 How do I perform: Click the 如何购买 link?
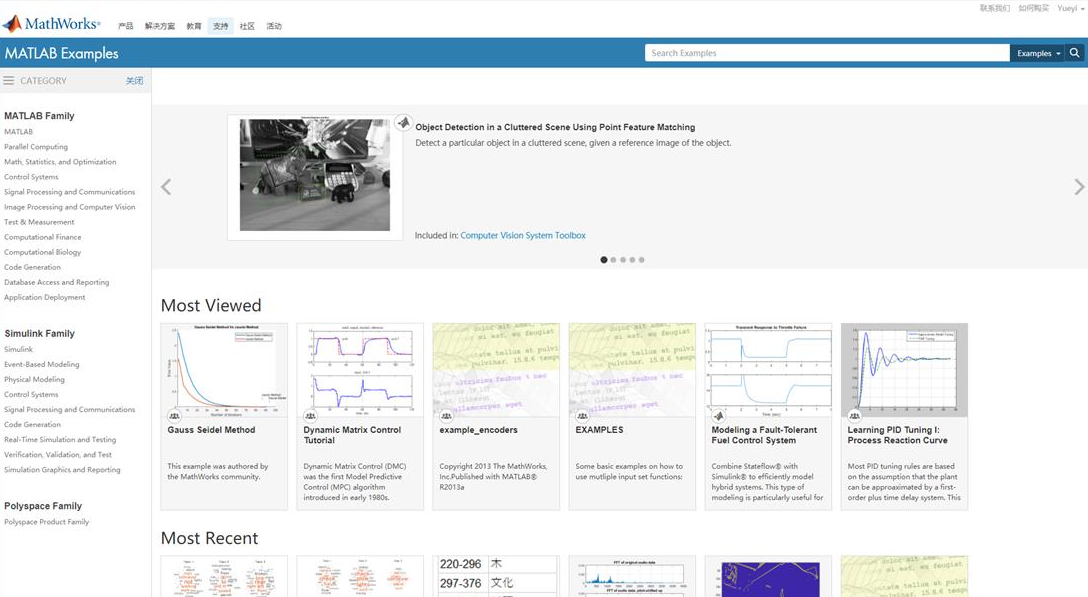click(x=1033, y=8)
